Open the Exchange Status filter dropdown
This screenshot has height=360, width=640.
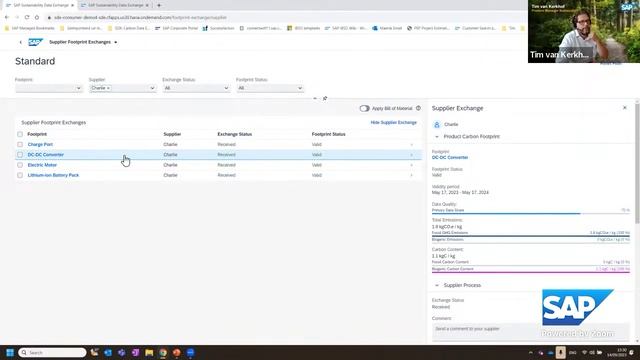(x=226, y=88)
